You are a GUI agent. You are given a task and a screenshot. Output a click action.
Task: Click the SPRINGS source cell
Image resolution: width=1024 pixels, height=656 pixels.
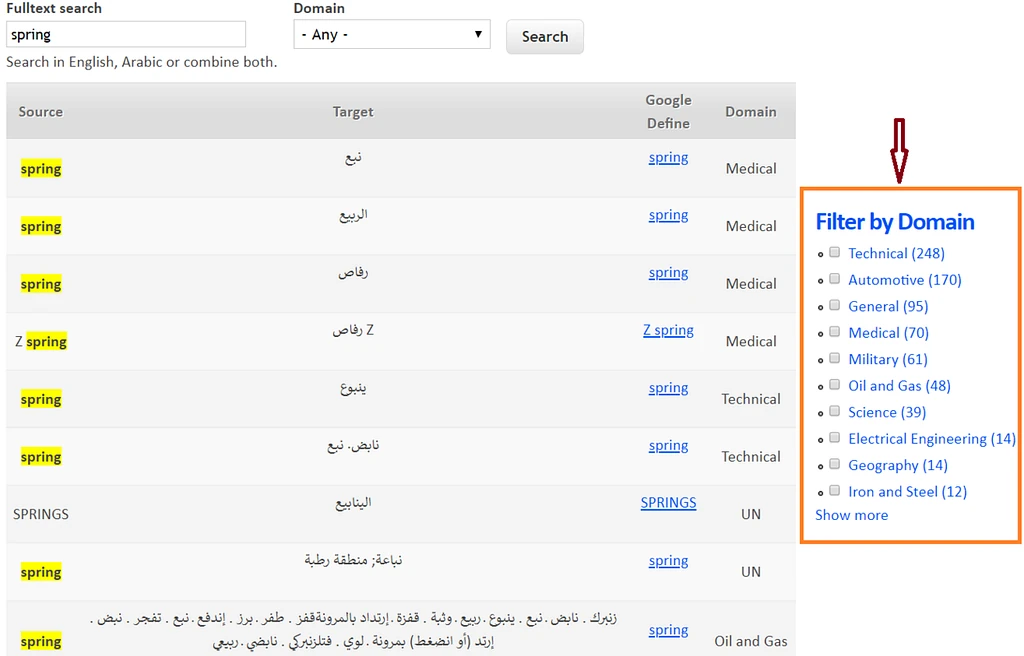pyautogui.click(x=40, y=514)
